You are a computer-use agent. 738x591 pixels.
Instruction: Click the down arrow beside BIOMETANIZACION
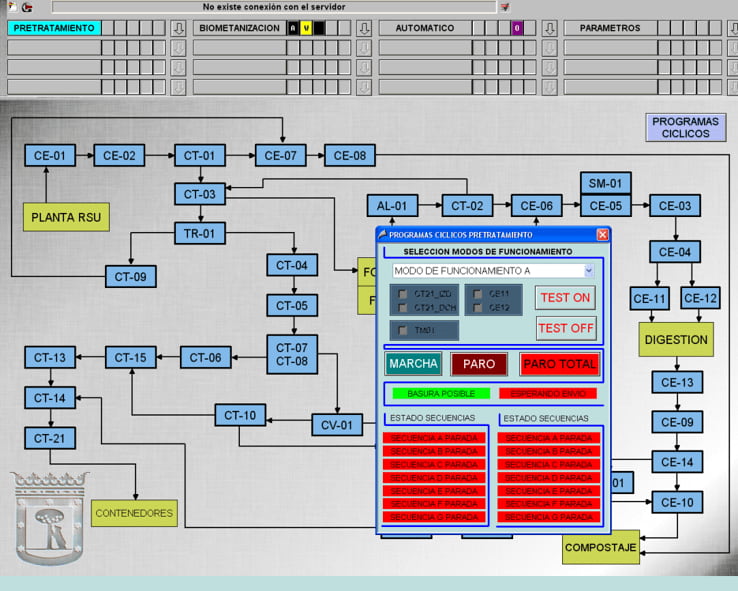pos(364,28)
